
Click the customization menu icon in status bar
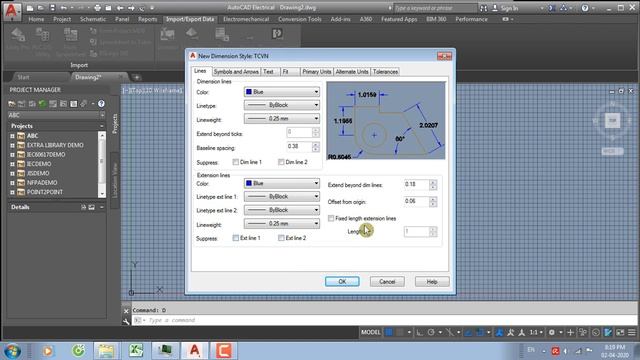click(632, 332)
